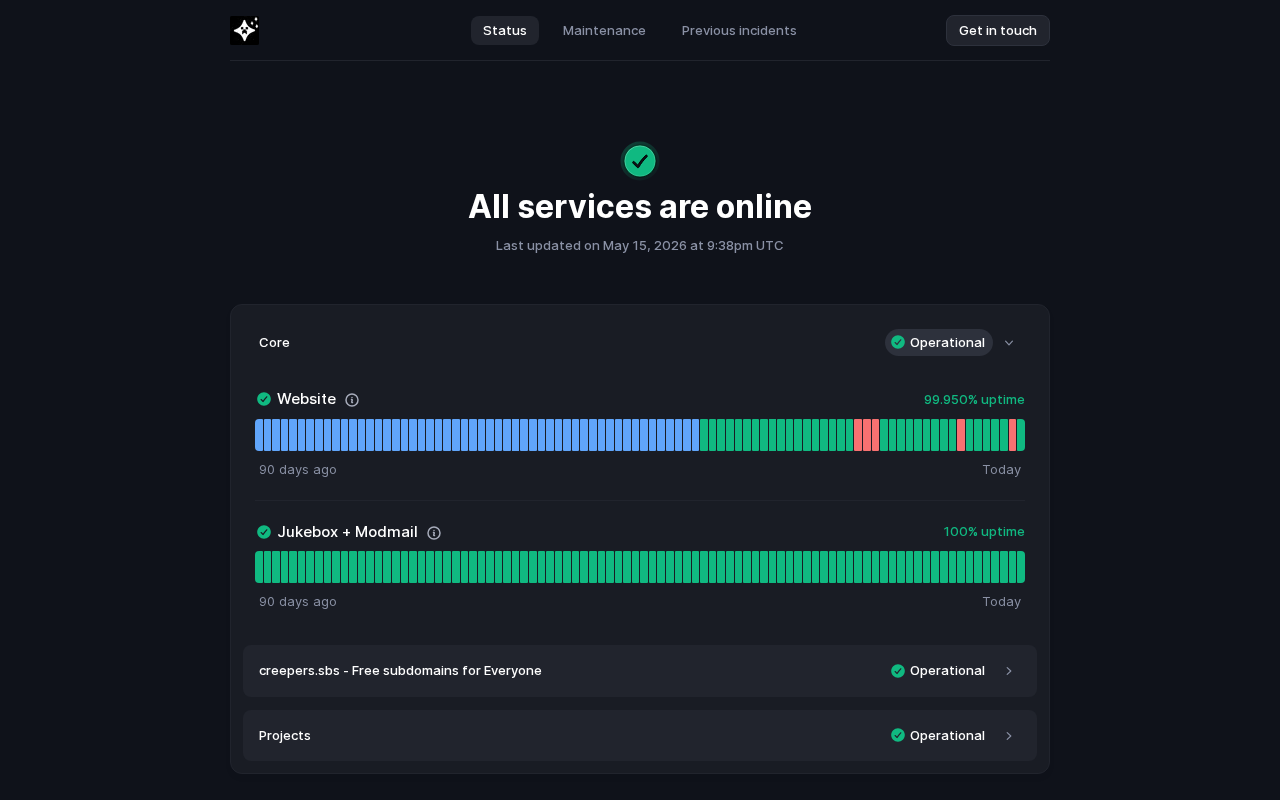The image size is (1280, 800).
Task: Collapse the Core section chevron
Action: click(1009, 343)
